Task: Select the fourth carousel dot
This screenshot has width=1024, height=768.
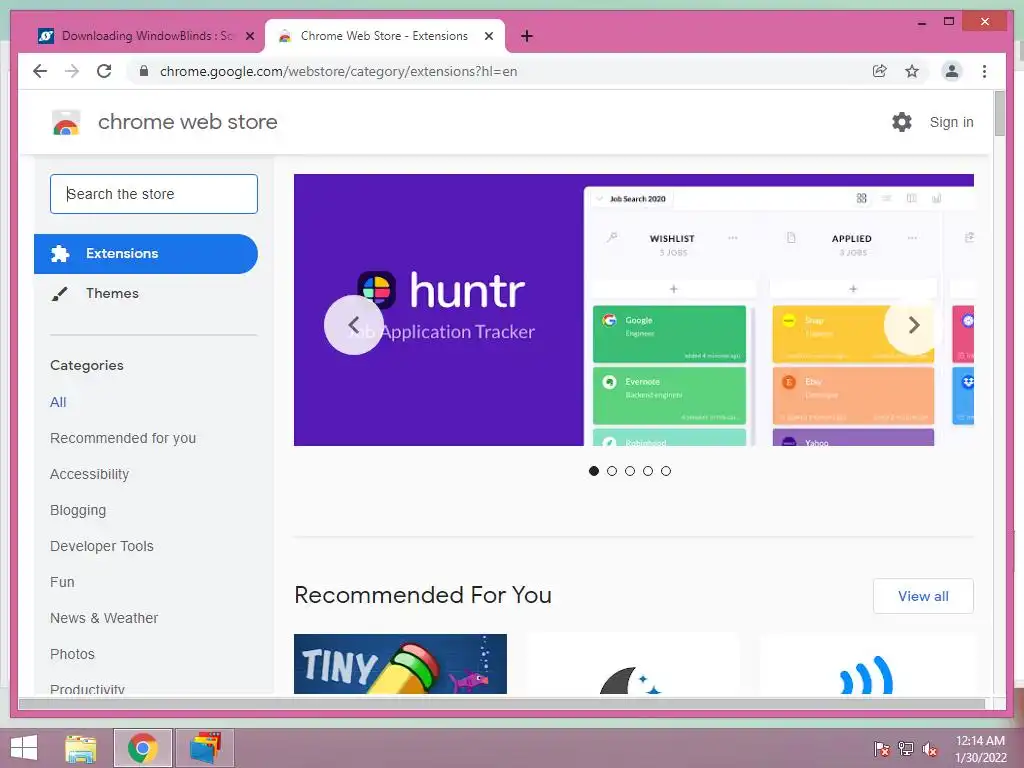Action: [648, 471]
